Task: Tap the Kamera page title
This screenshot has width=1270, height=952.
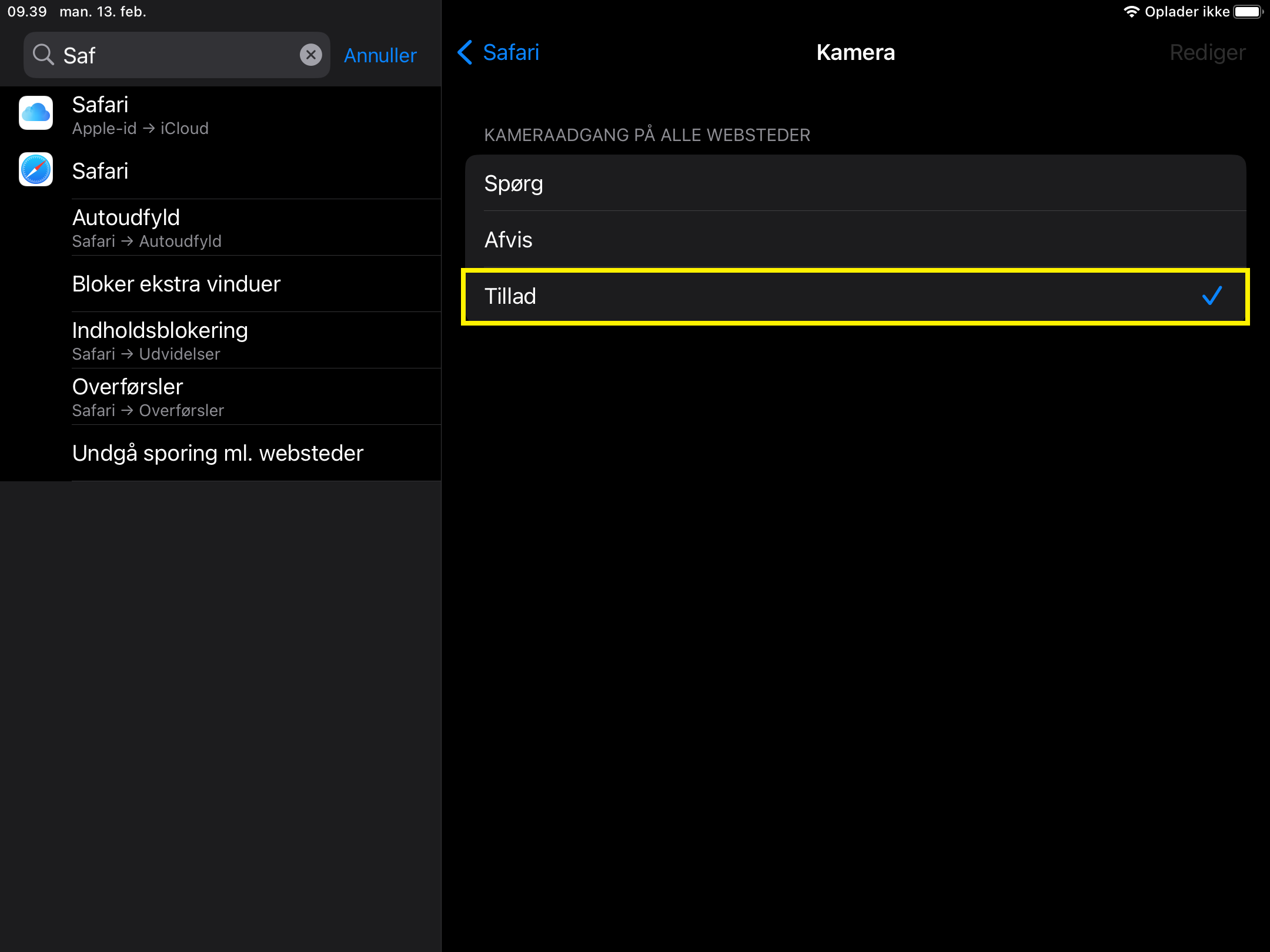Action: tap(855, 52)
